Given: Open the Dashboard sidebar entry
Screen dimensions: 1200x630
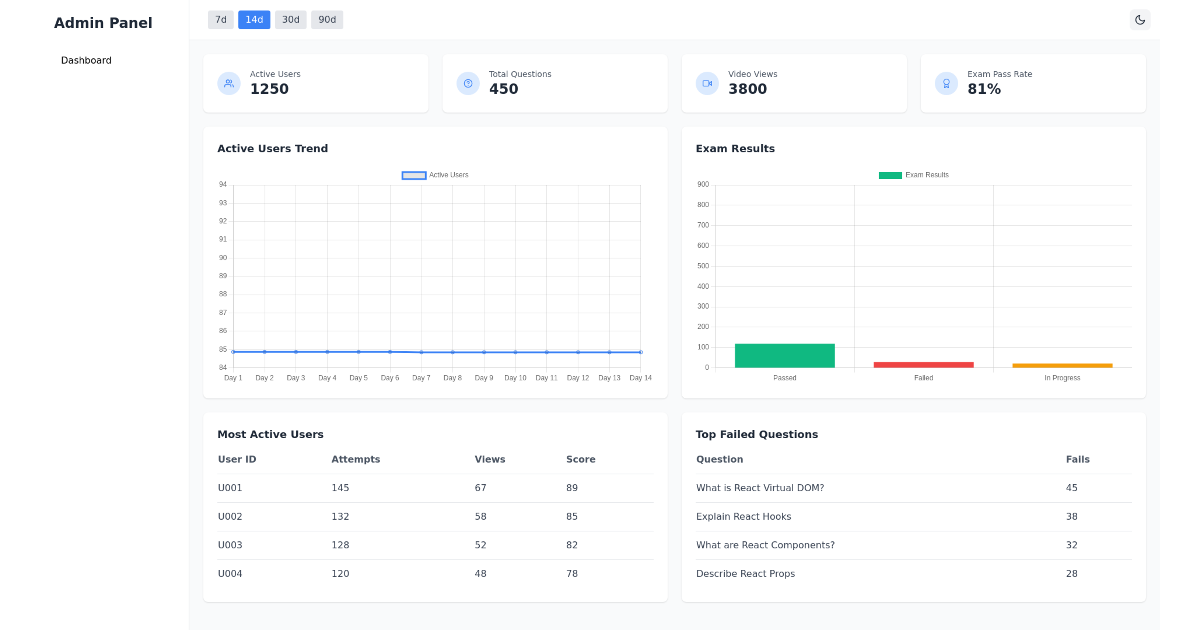Looking at the screenshot, I should tap(86, 60).
